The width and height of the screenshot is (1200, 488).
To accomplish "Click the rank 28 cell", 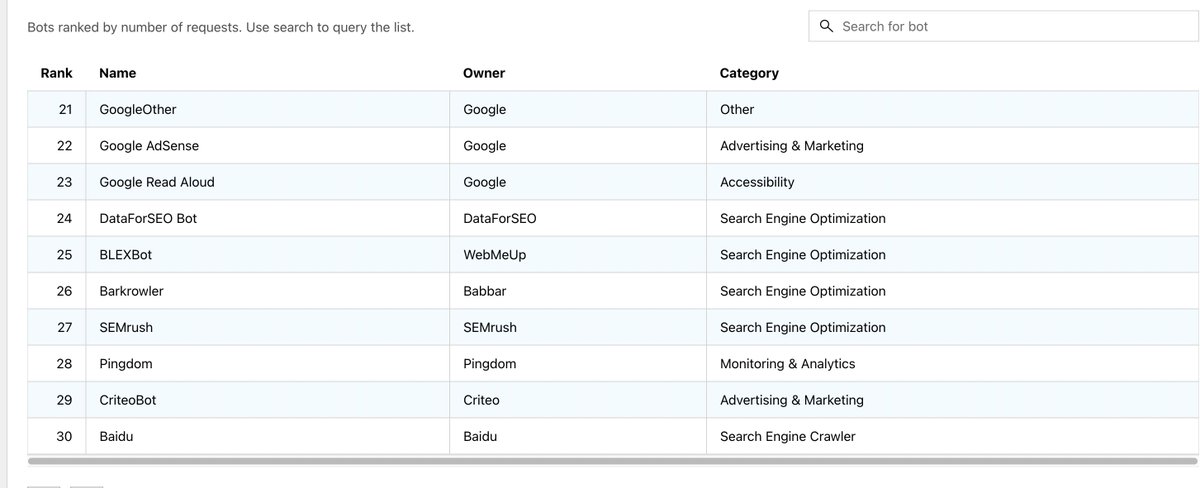I will (57, 364).
